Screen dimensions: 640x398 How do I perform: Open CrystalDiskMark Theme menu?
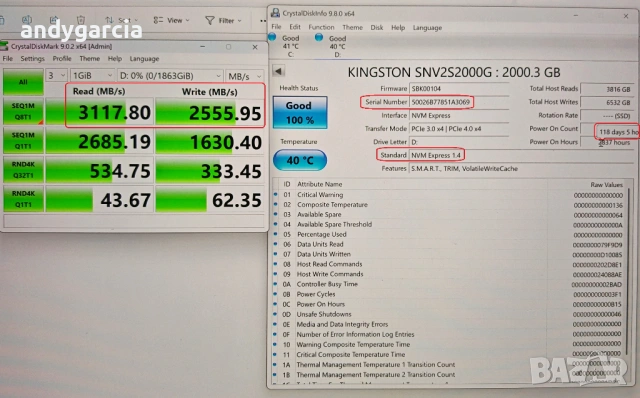(89, 58)
